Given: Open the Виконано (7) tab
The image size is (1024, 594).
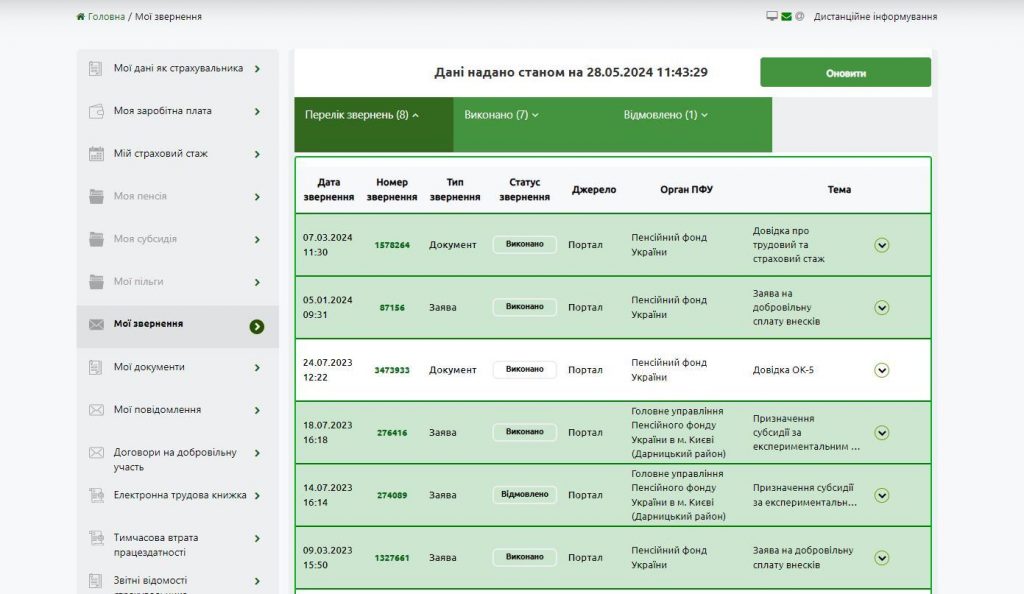Looking at the screenshot, I should 501,115.
